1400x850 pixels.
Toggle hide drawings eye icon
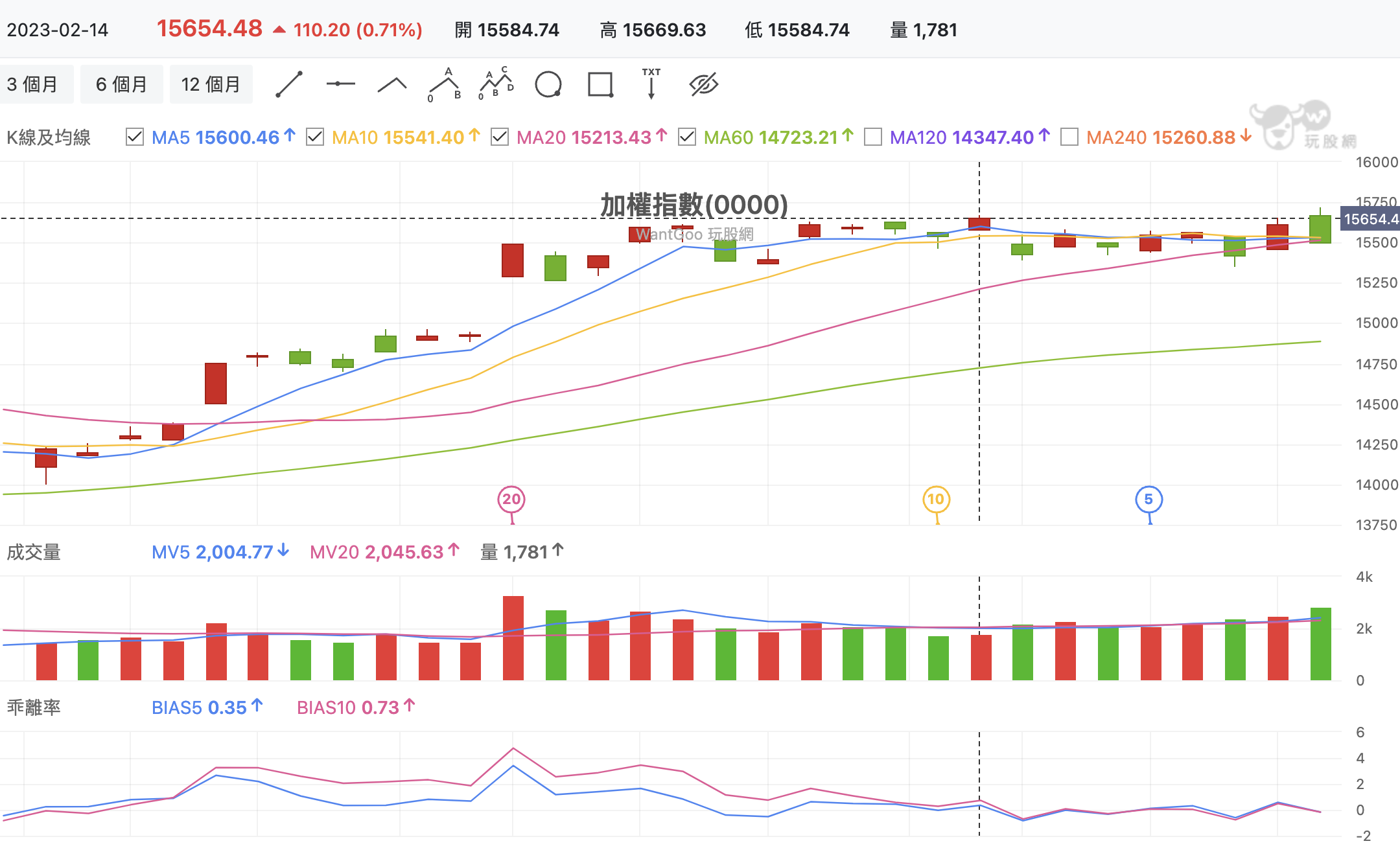[x=704, y=85]
